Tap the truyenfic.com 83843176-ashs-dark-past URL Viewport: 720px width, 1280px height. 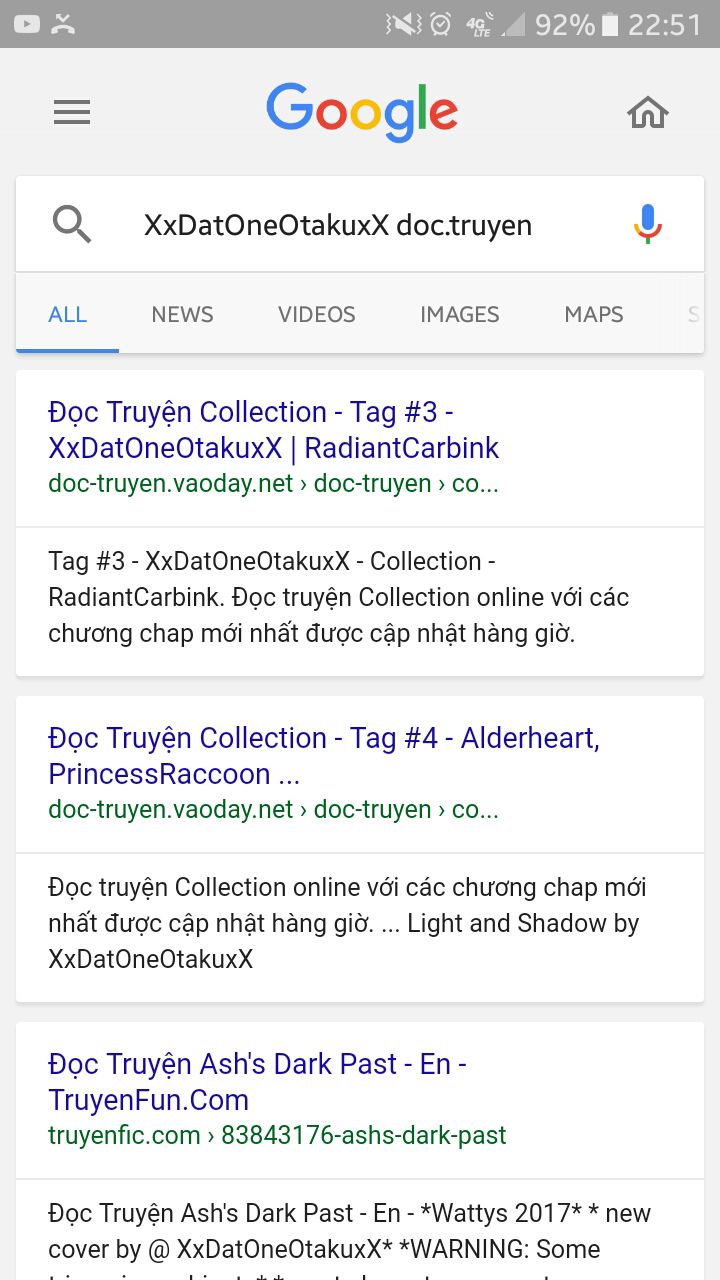coord(277,1135)
